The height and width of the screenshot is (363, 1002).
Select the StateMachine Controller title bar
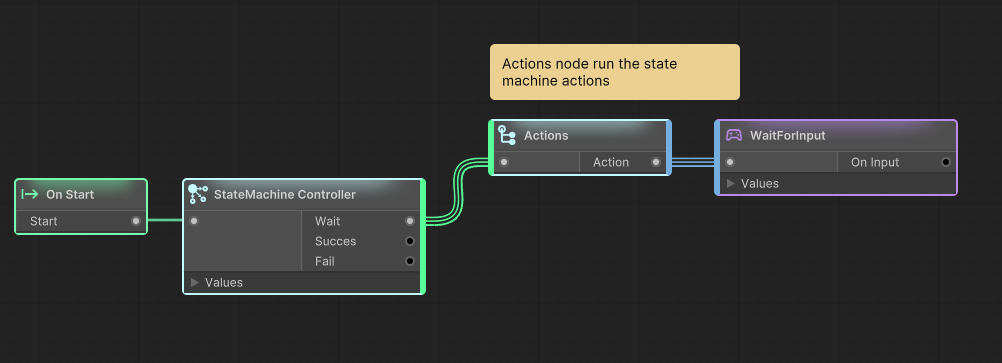[303, 194]
